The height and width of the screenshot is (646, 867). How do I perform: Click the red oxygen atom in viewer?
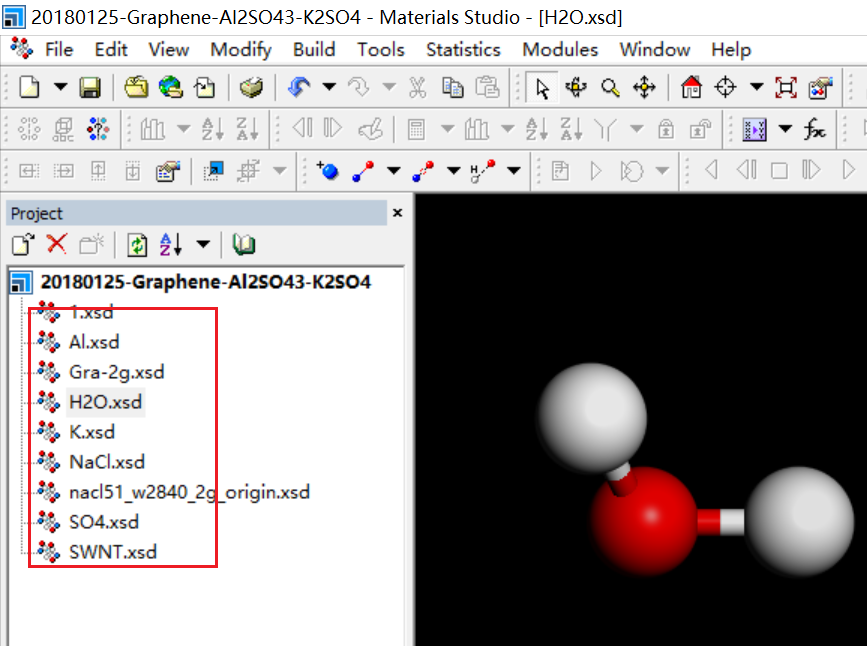[x=644, y=520]
